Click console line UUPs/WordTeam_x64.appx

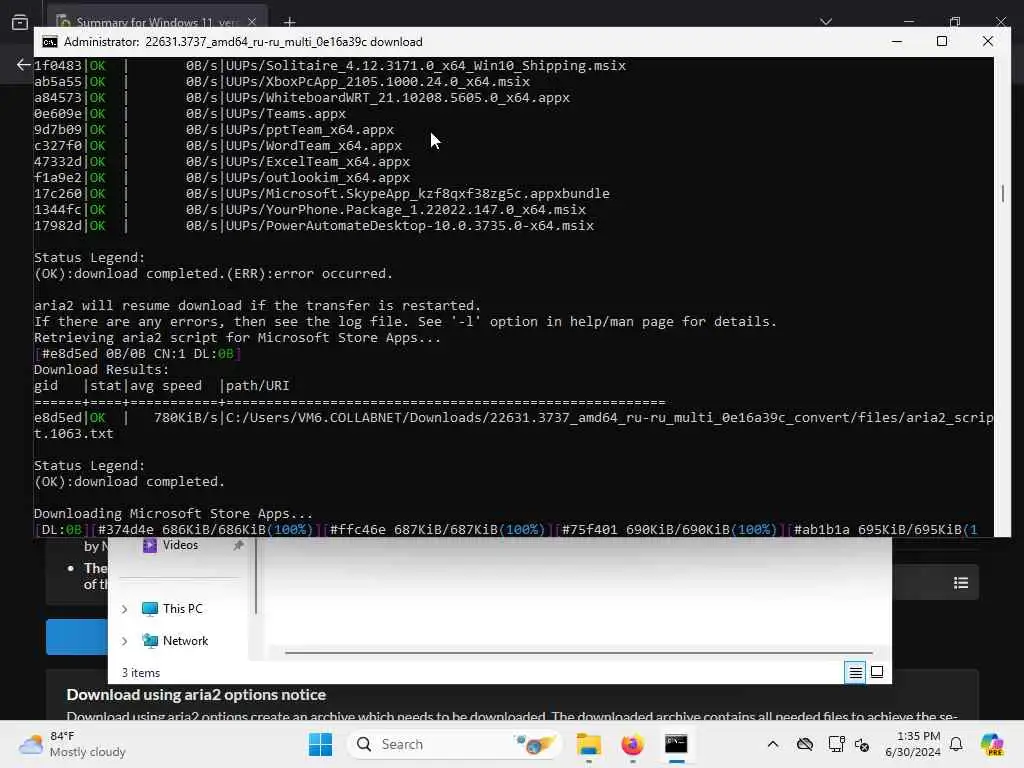313,146
